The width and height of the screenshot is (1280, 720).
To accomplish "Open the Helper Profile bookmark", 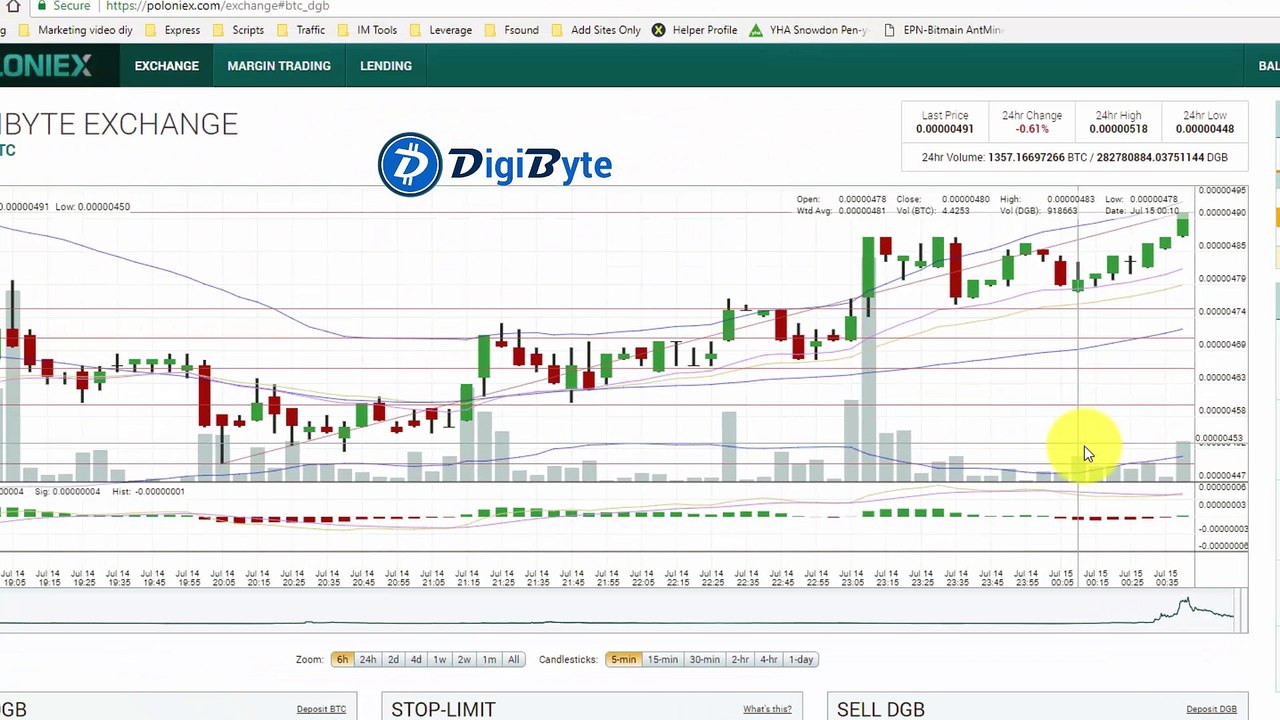I will click(x=695, y=30).
